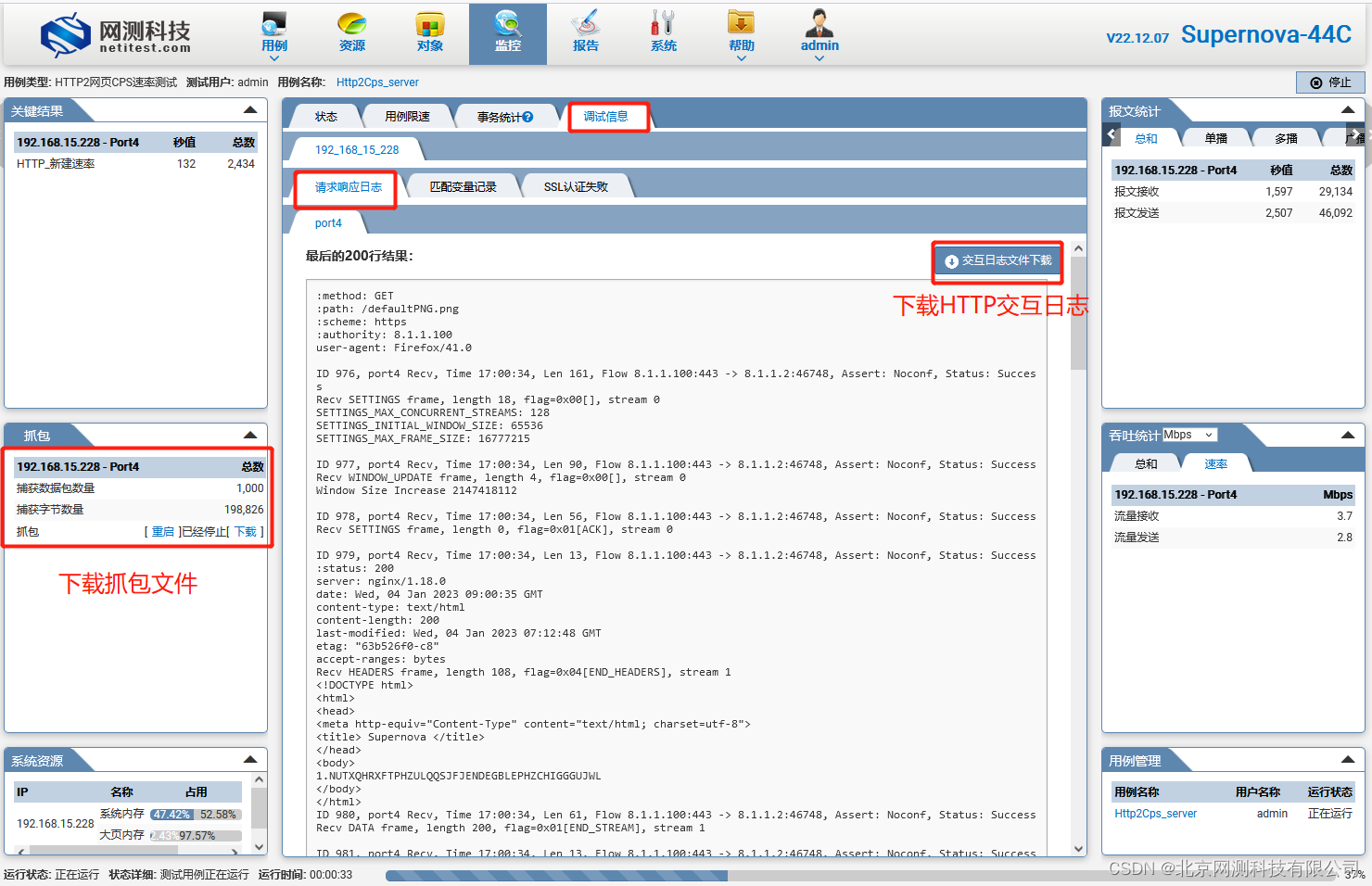Open Http2Cps_server in 用例管理 list
This screenshot has width=1372, height=886.
1155,814
